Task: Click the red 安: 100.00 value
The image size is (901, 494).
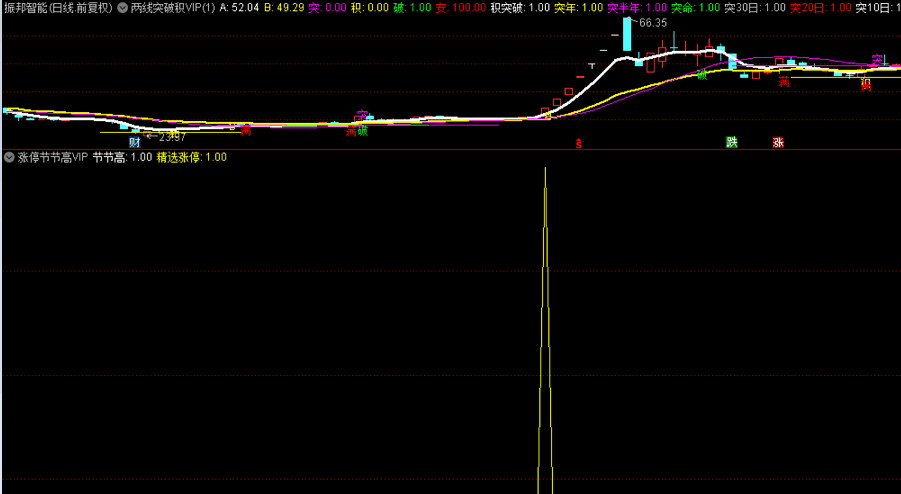Action: (x=461, y=7)
